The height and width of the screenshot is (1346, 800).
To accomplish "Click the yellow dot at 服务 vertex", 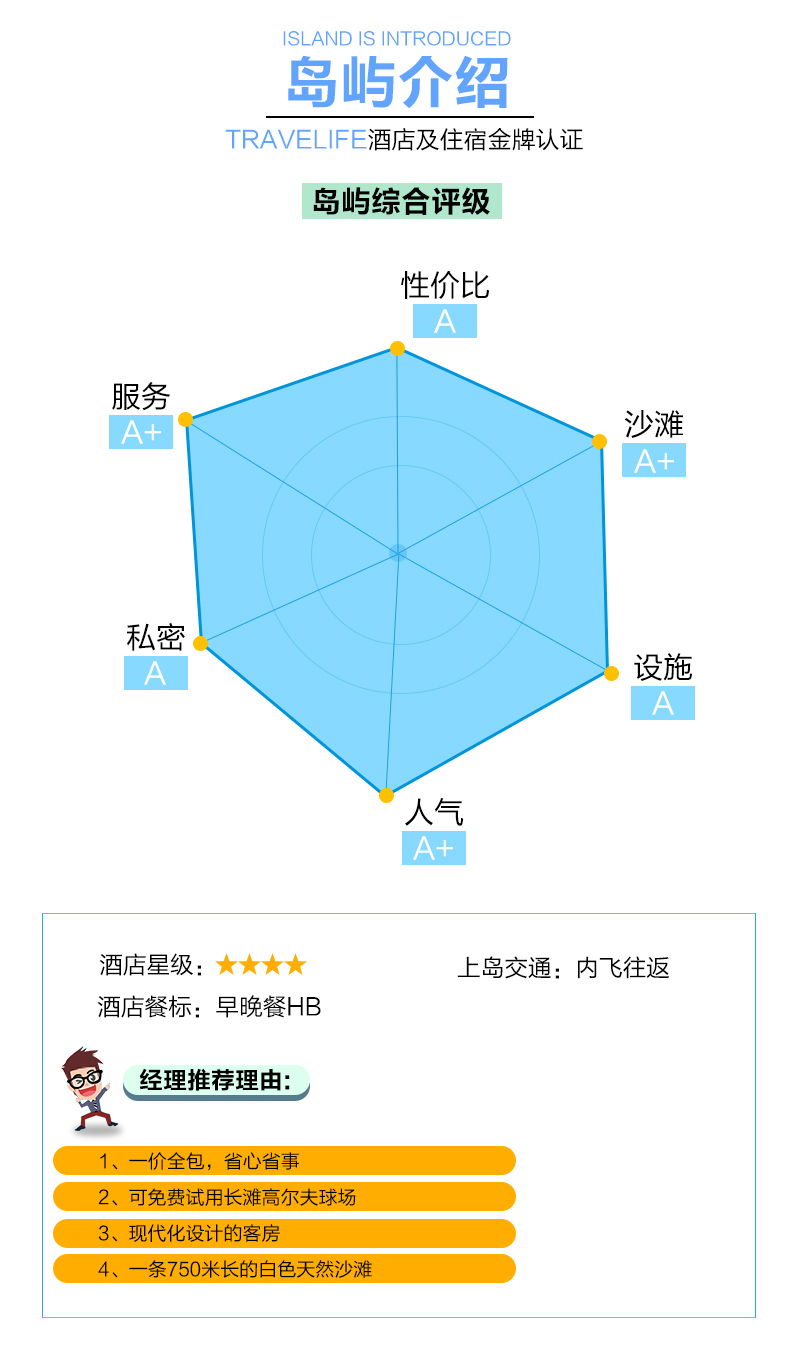I will coord(186,420).
